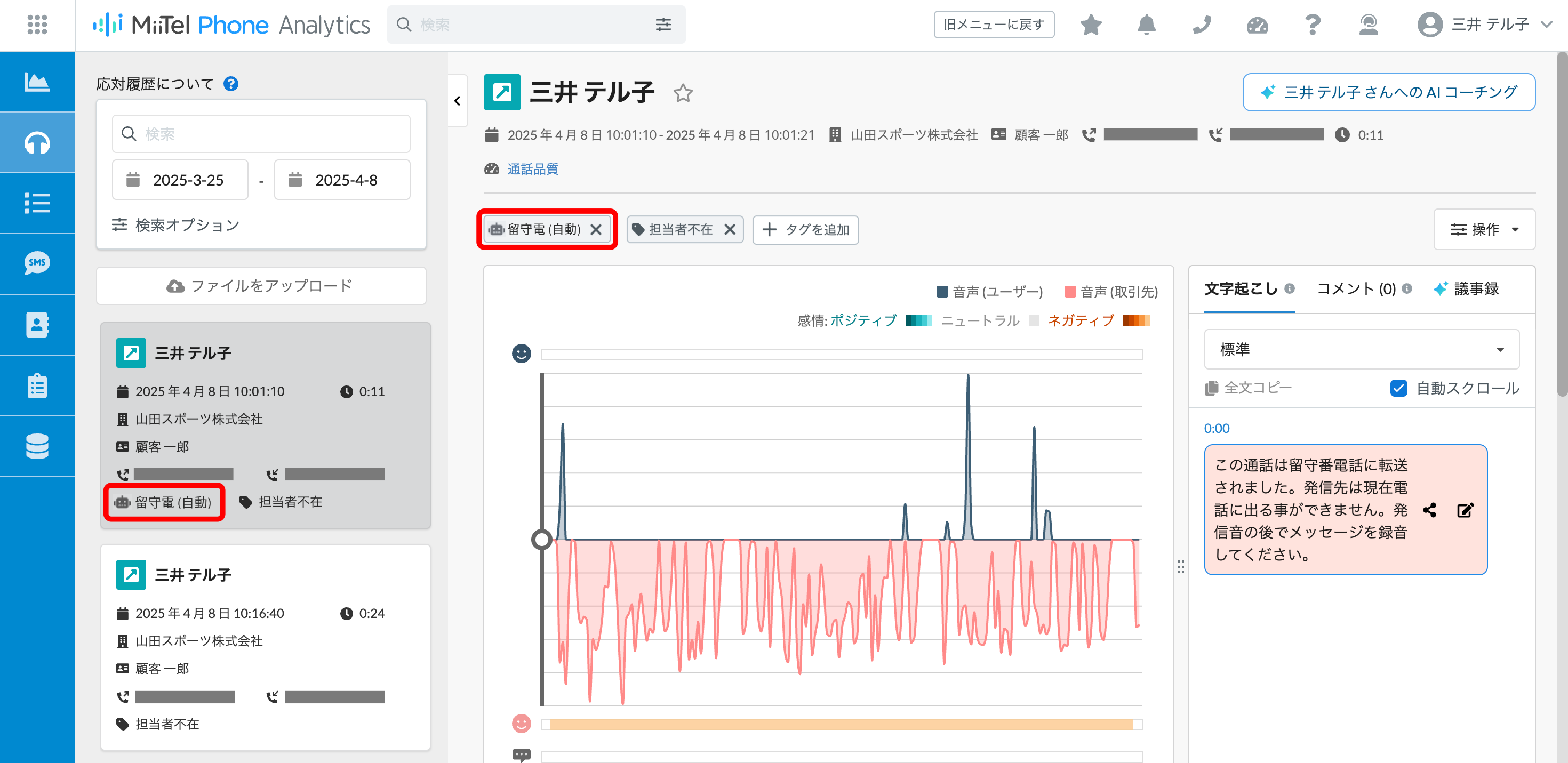Click the share icon on the transcript
The width and height of the screenshot is (1568, 763).
pos(1430,510)
